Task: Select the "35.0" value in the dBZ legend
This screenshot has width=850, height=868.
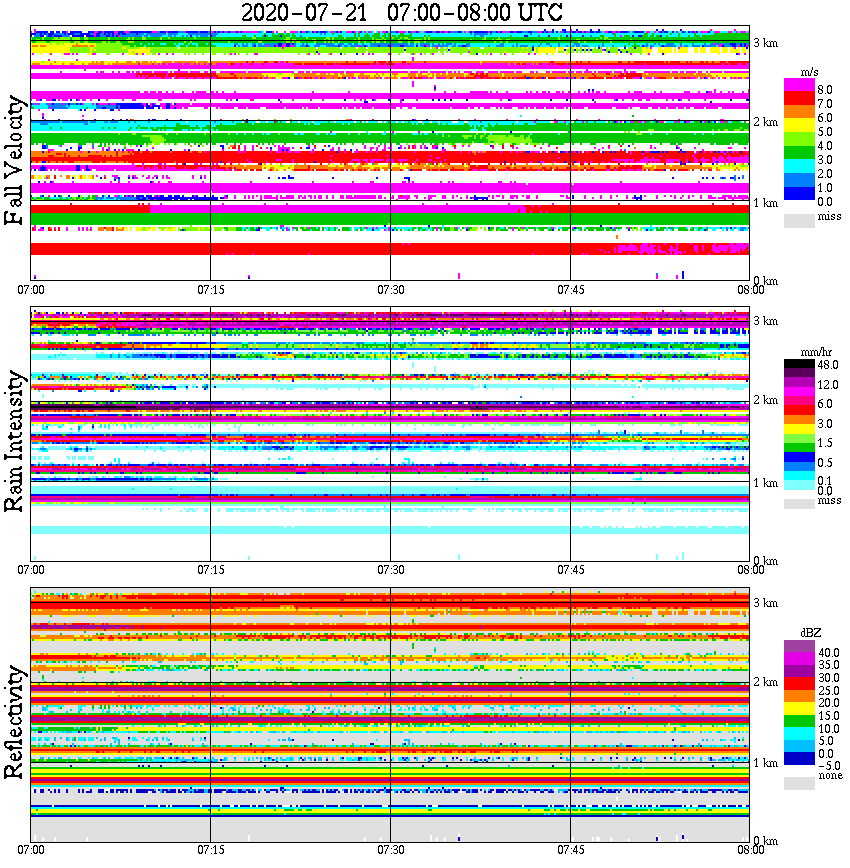Action: (829, 665)
